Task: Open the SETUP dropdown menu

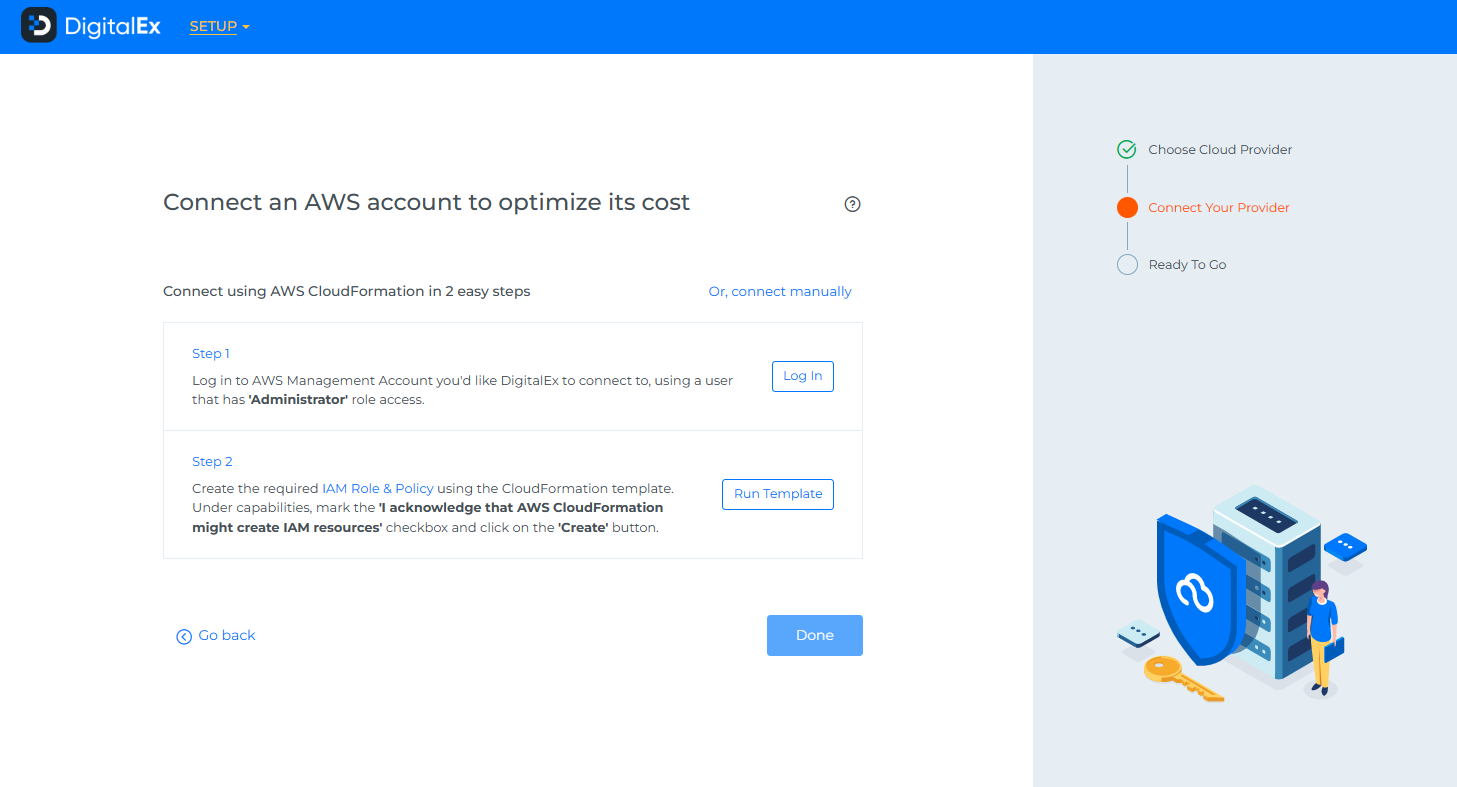Action: point(219,27)
